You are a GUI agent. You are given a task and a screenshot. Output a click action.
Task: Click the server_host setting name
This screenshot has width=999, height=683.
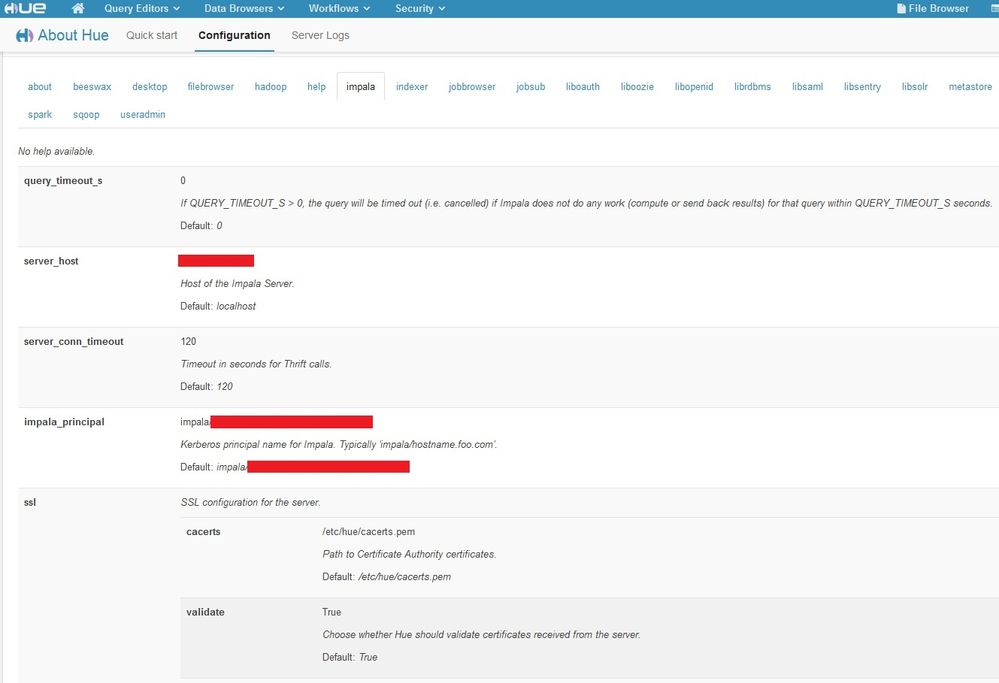tap(51, 261)
